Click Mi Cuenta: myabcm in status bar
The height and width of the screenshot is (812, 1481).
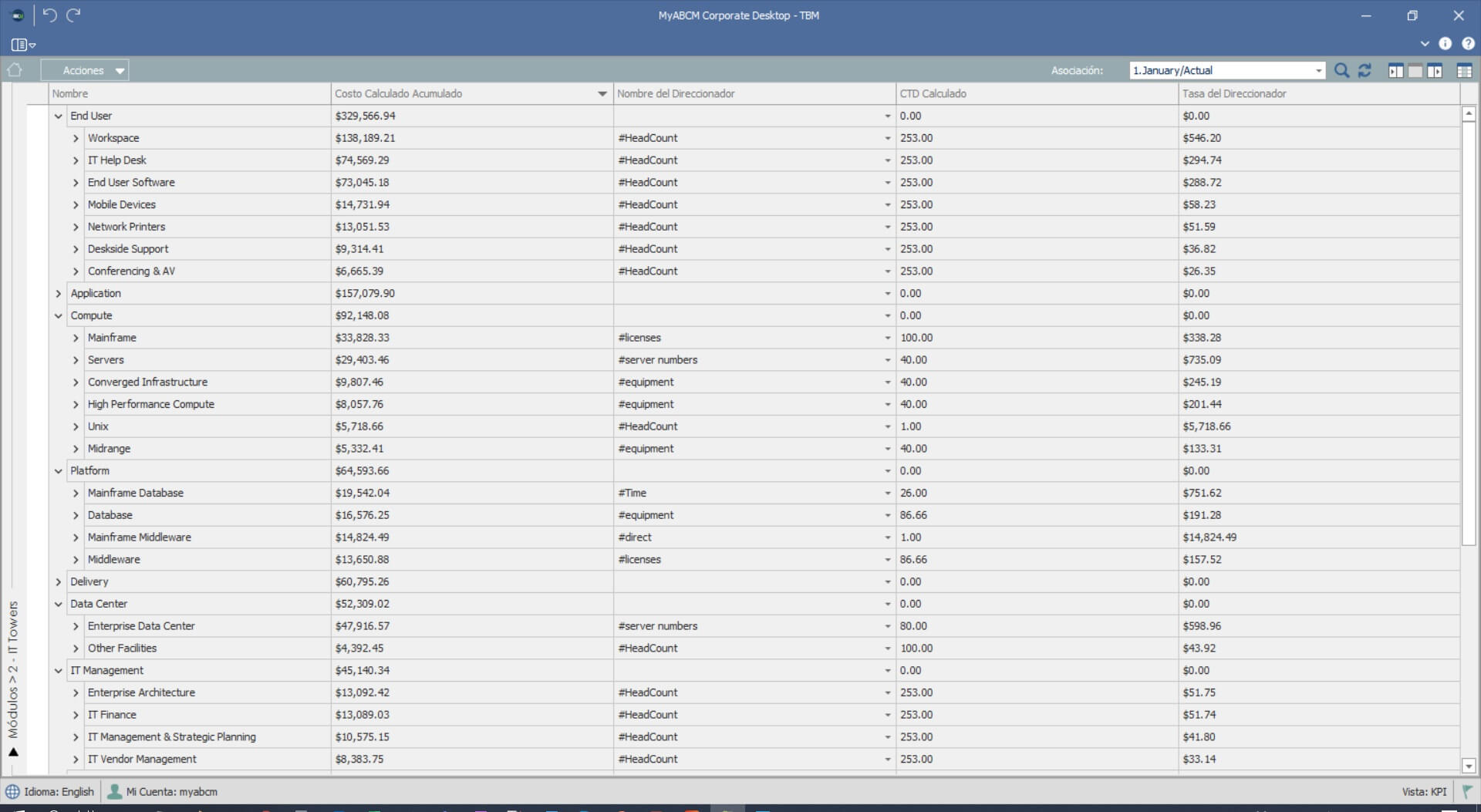(x=163, y=792)
